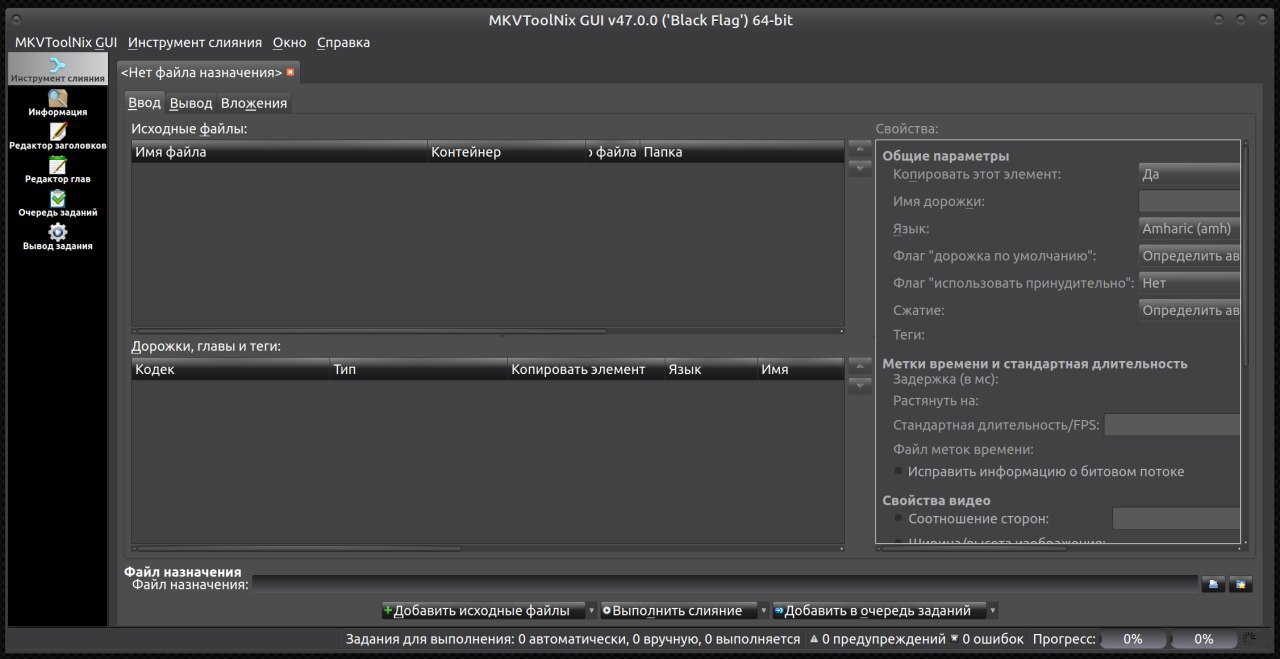This screenshot has height=659, width=1280.
Task: Switch to the Ввод tab
Action: [145, 102]
